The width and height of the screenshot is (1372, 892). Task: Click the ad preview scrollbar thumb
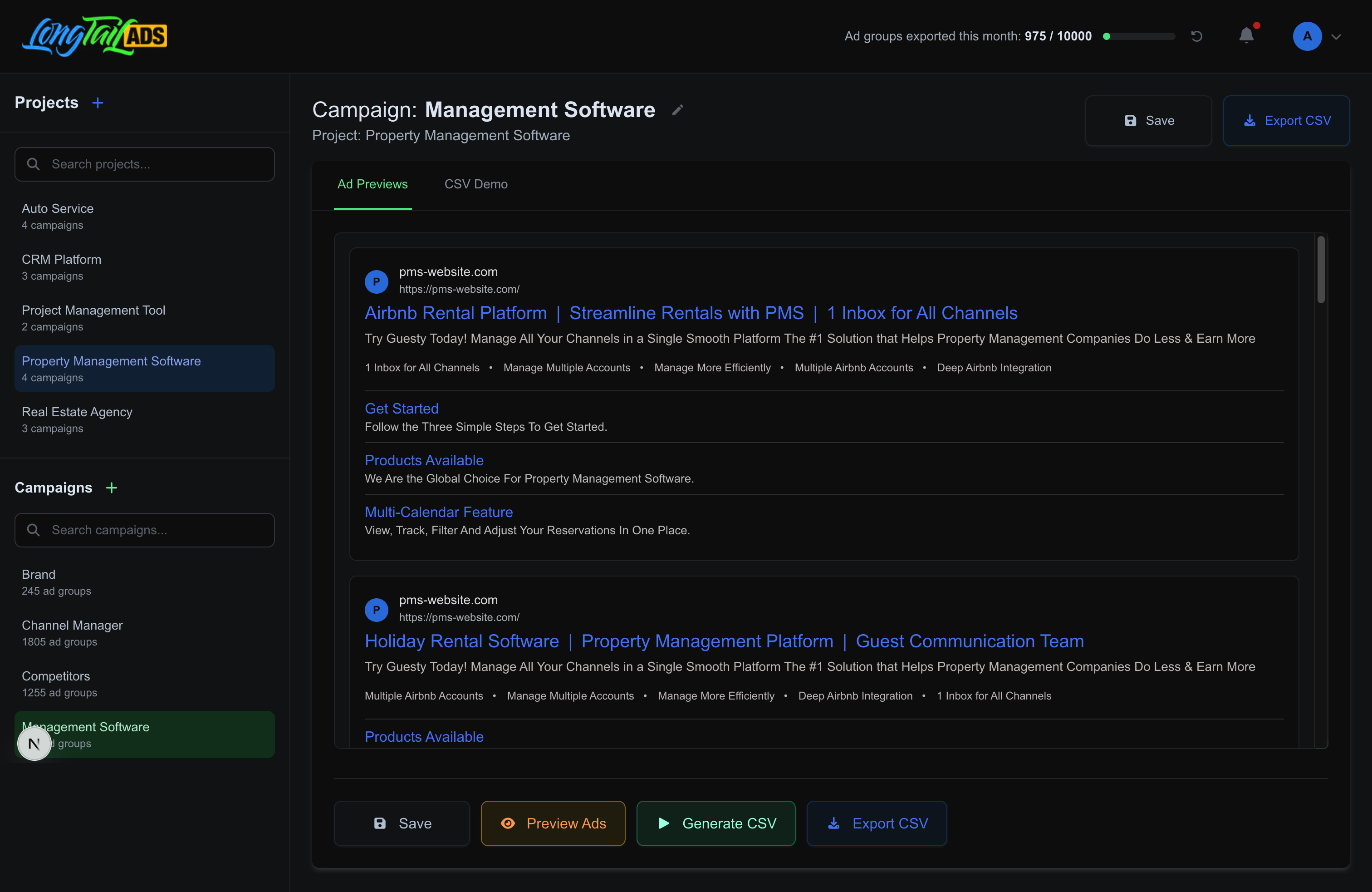pyautogui.click(x=1321, y=269)
